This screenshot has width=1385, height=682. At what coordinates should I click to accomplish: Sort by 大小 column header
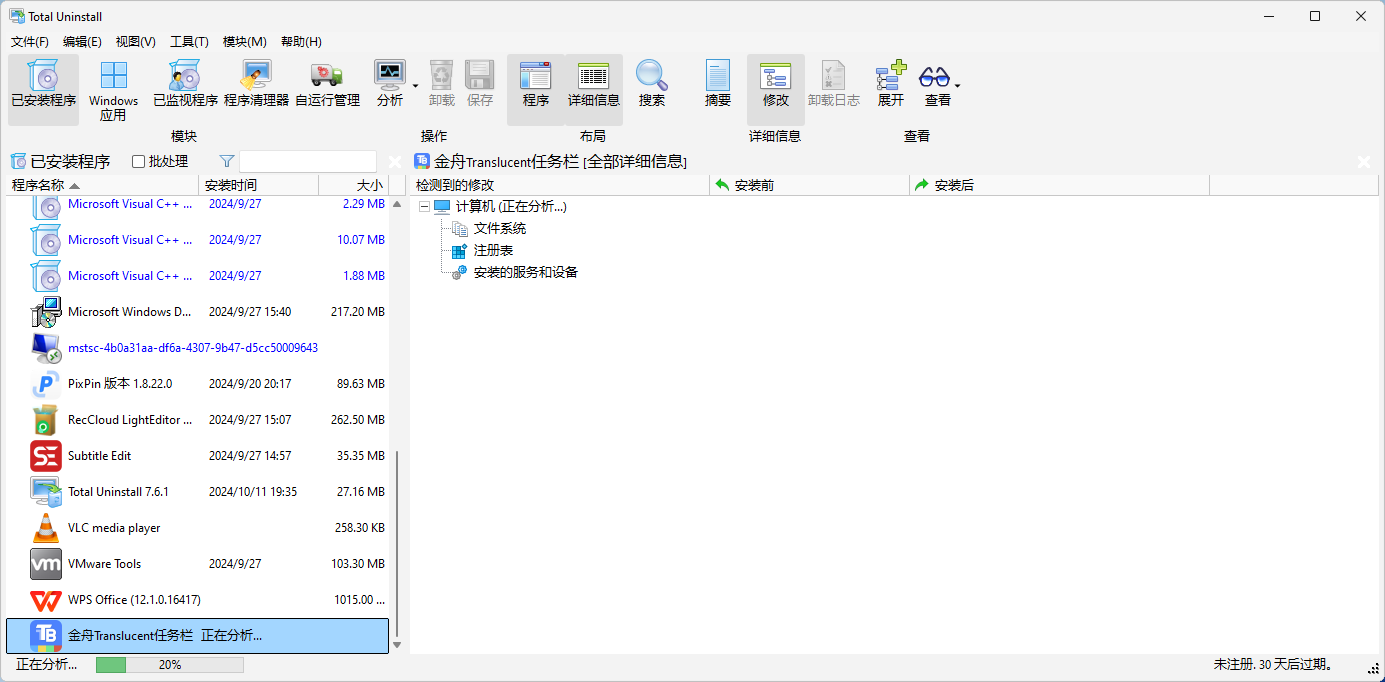click(x=354, y=185)
